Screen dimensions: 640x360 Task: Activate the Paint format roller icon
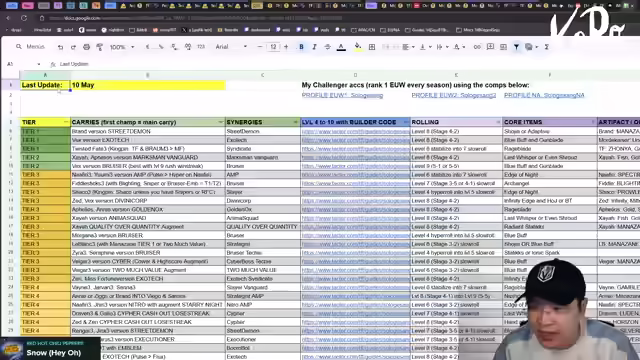[x=100, y=47]
